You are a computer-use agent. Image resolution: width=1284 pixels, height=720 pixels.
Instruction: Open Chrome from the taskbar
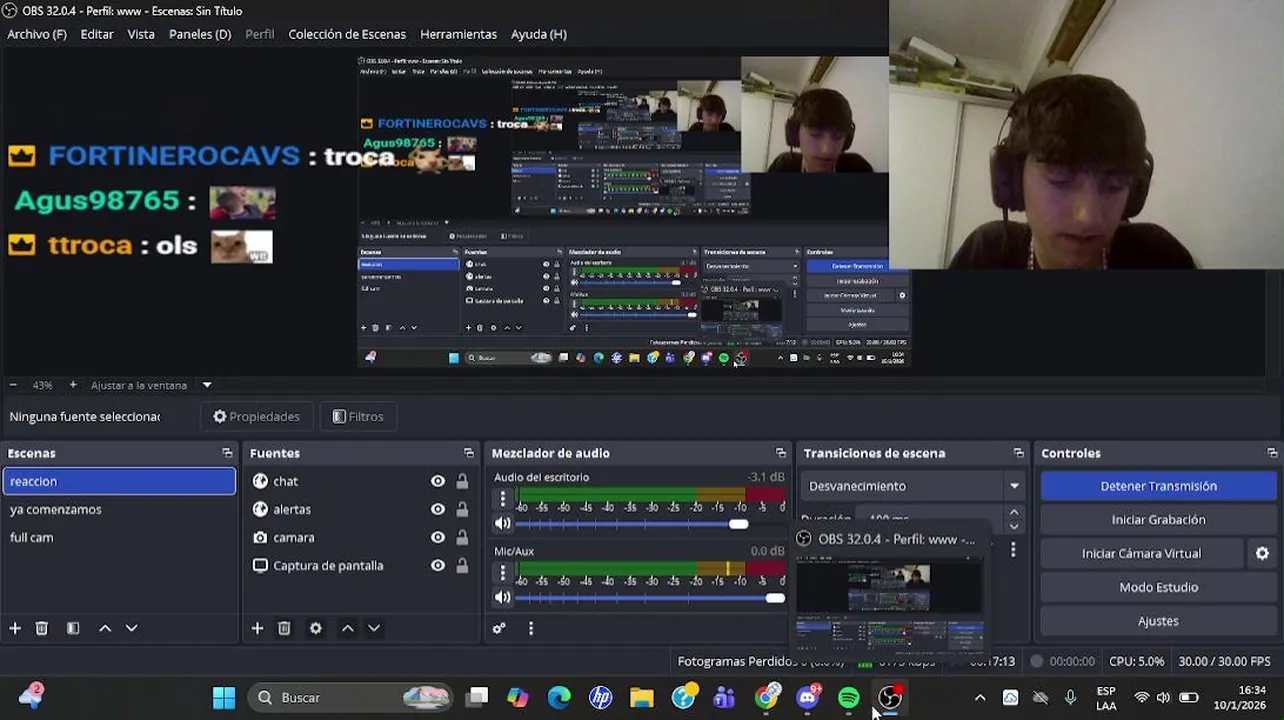point(766,697)
